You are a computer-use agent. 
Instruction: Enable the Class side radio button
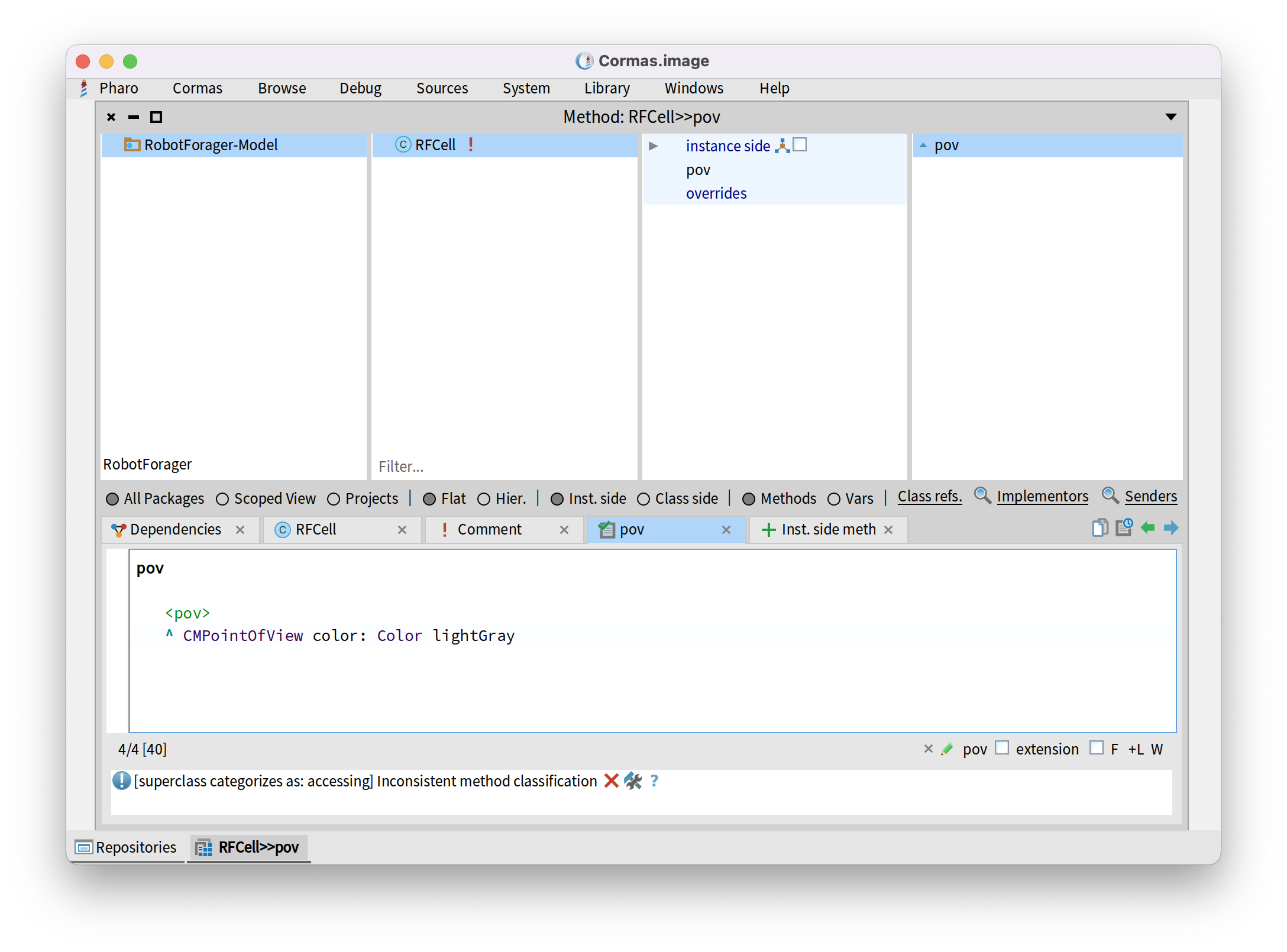[643, 499]
